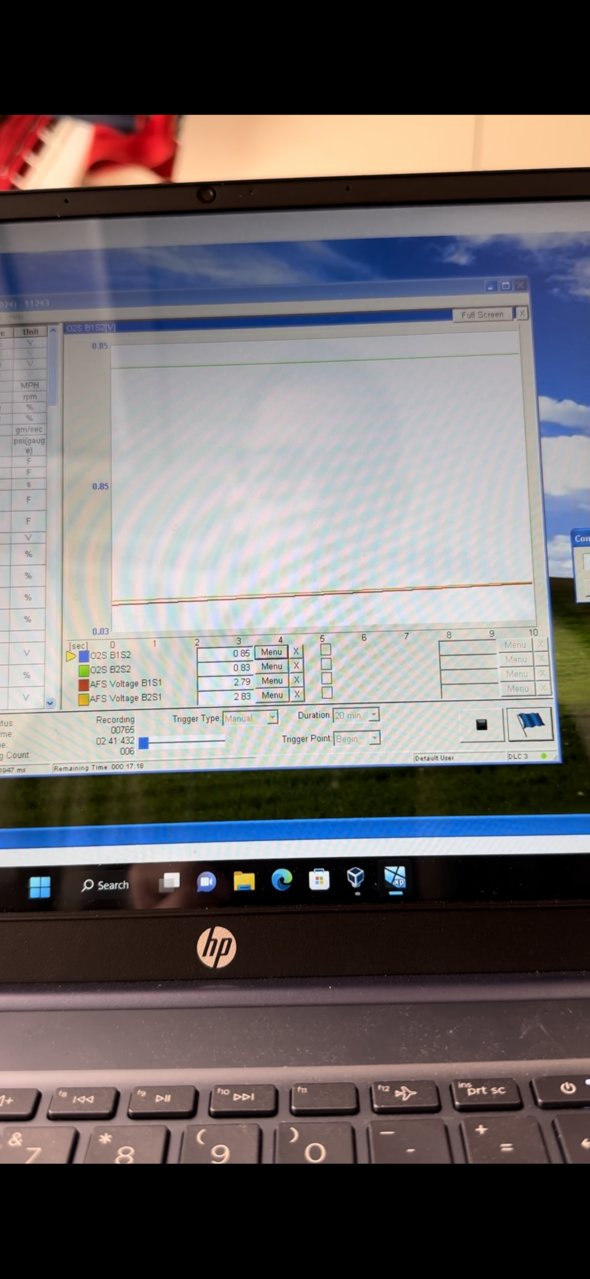Tick the checkbox beside AFS Voltage B1S1
Screen dimensions: 590x1279
tap(325, 679)
